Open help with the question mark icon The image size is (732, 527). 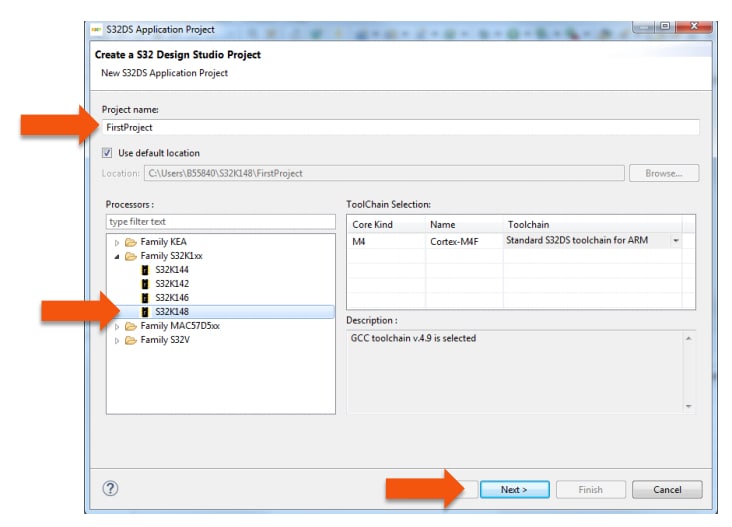pos(111,489)
